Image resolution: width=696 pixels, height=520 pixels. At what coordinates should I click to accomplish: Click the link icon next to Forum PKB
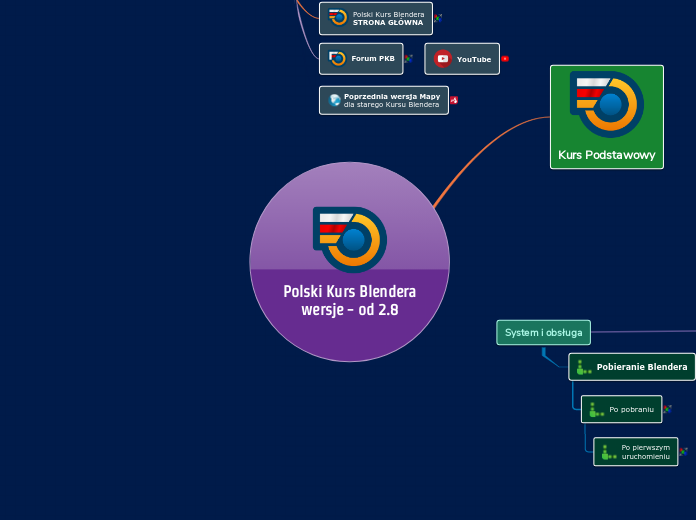[408, 59]
